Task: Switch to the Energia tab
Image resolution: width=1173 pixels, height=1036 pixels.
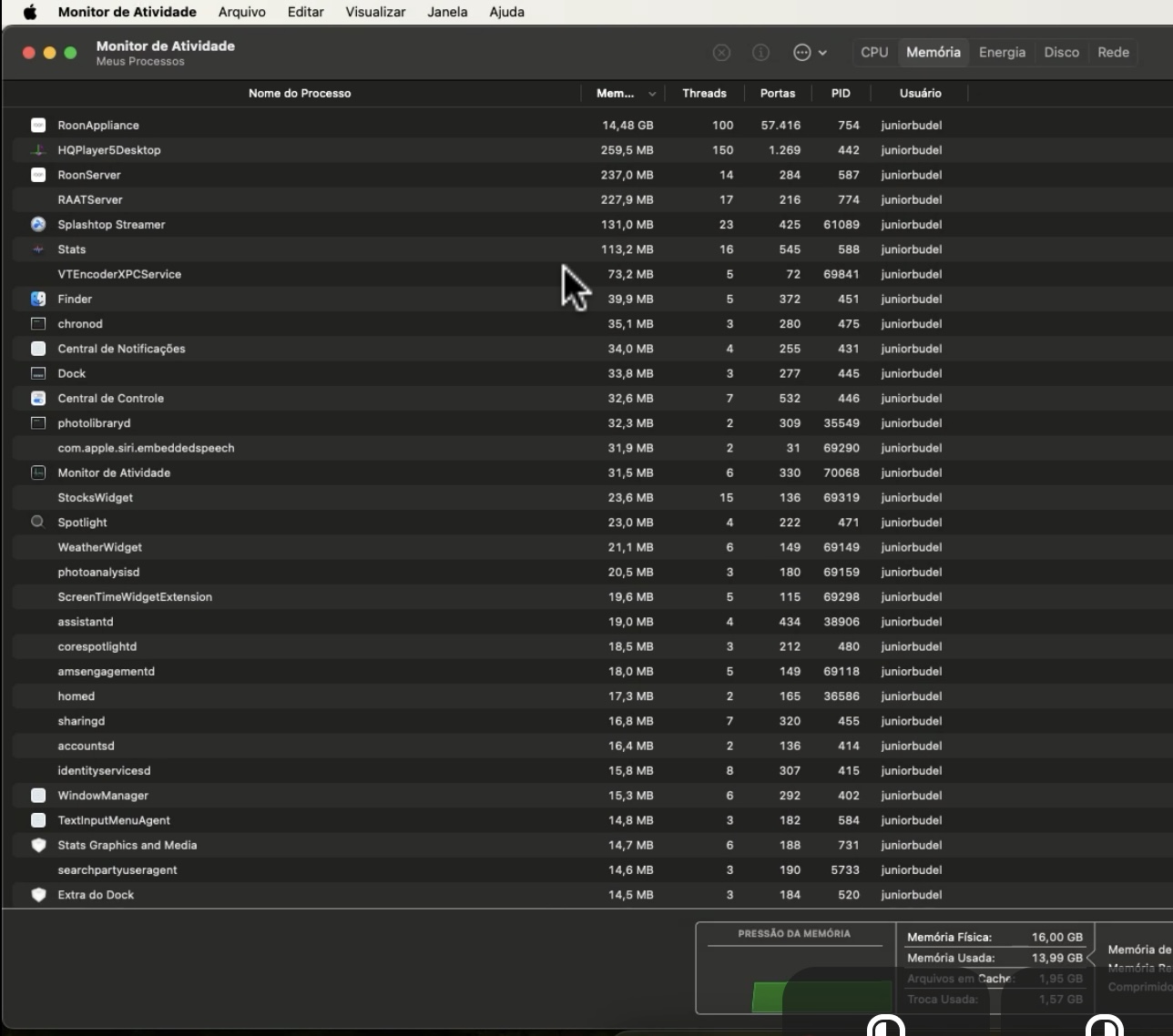Action: point(1002,52)
